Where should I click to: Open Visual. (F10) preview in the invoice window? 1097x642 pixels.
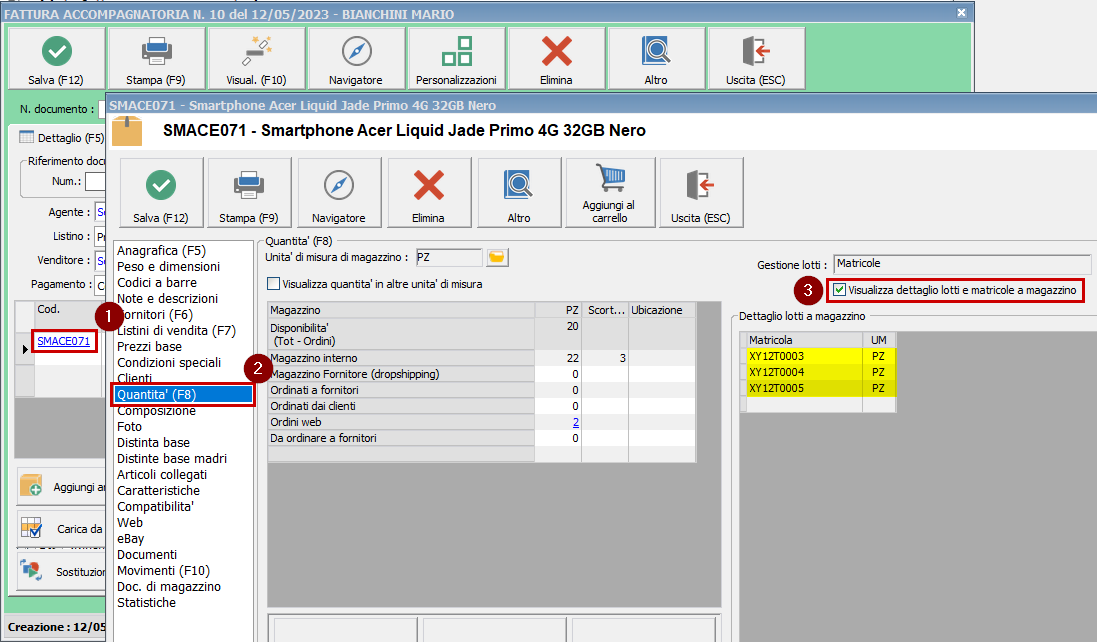point(256,59)
